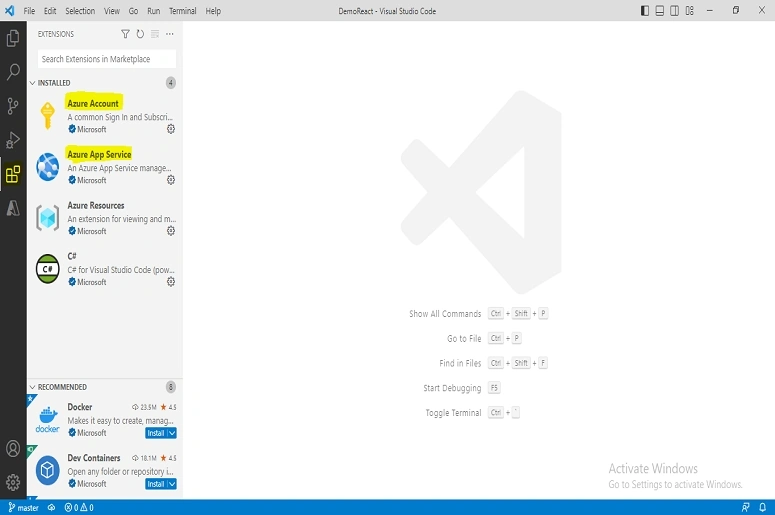
Task: Open the File menu
Action: click(29, 11)
